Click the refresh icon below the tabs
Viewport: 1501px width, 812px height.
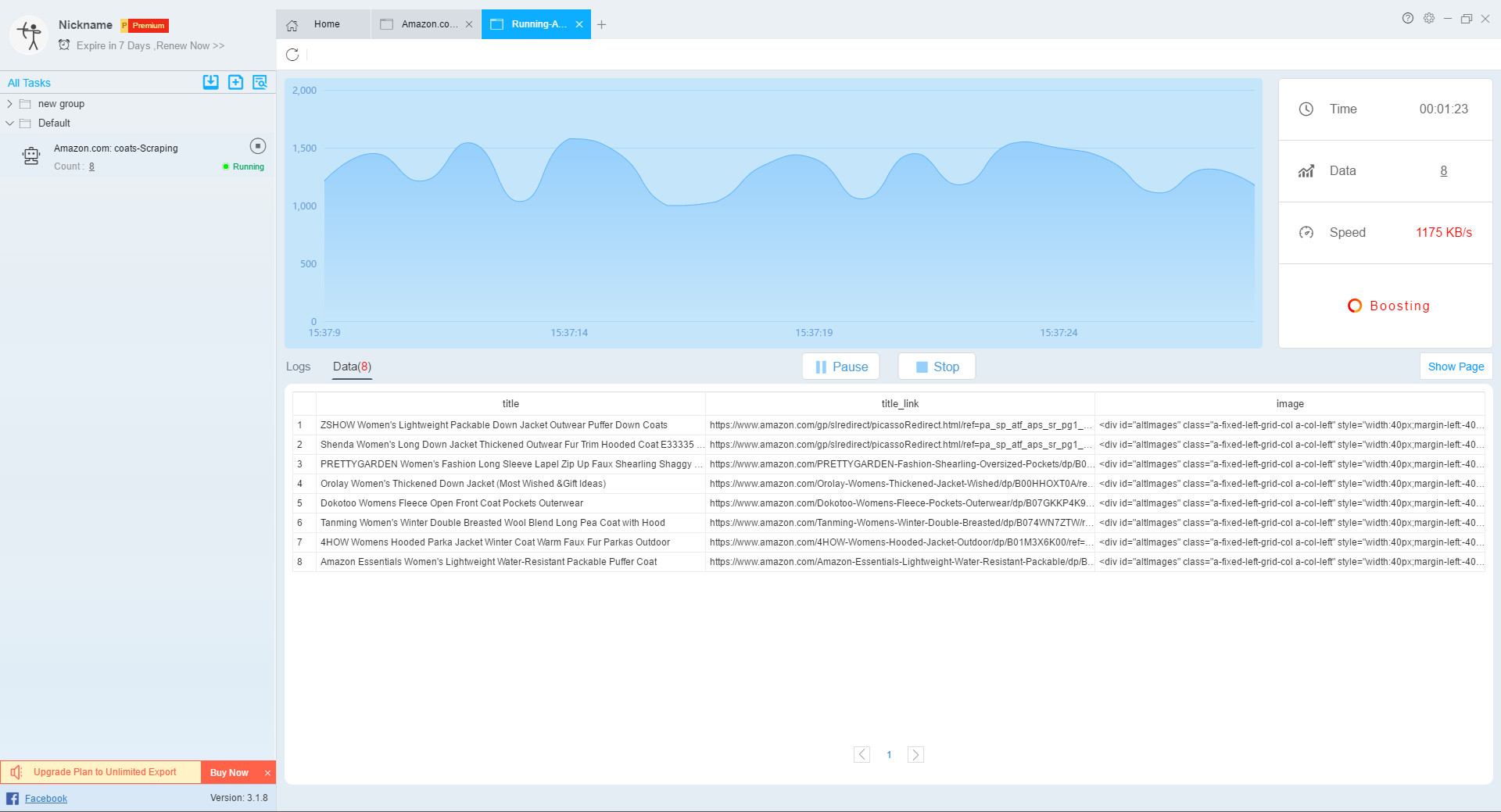(292, 55)
